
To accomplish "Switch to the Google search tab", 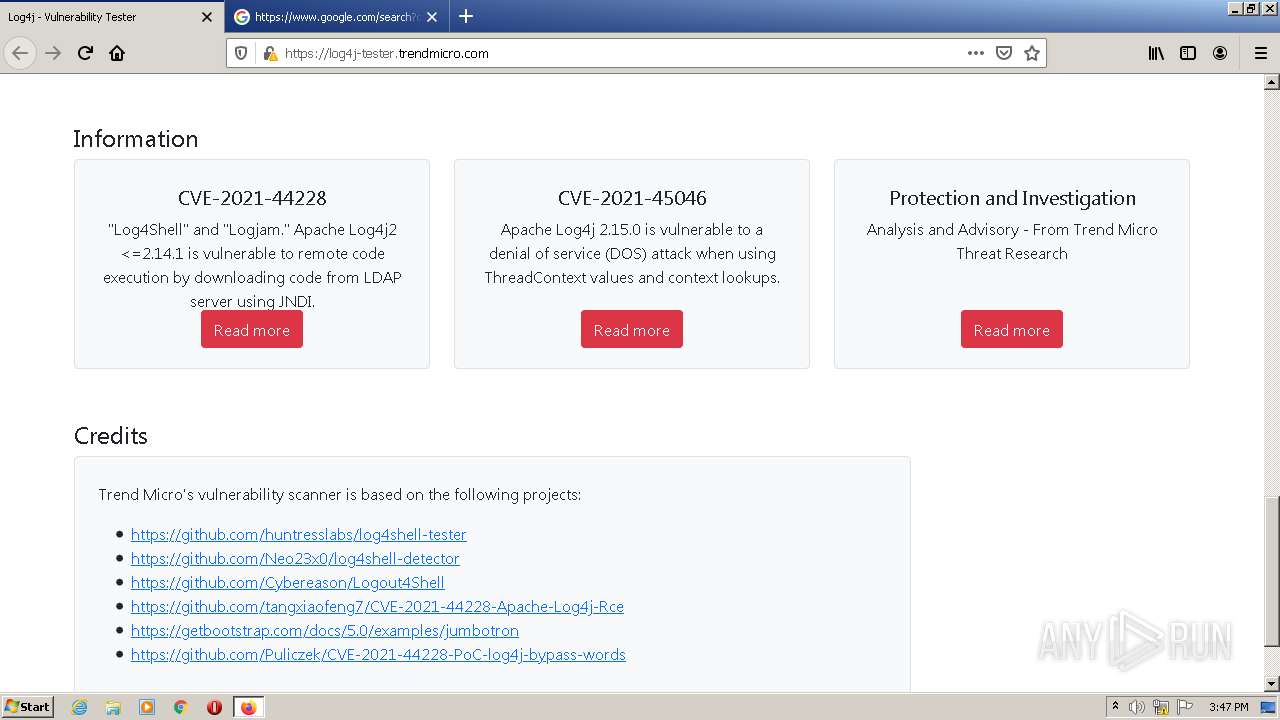I will pos(337,17).
